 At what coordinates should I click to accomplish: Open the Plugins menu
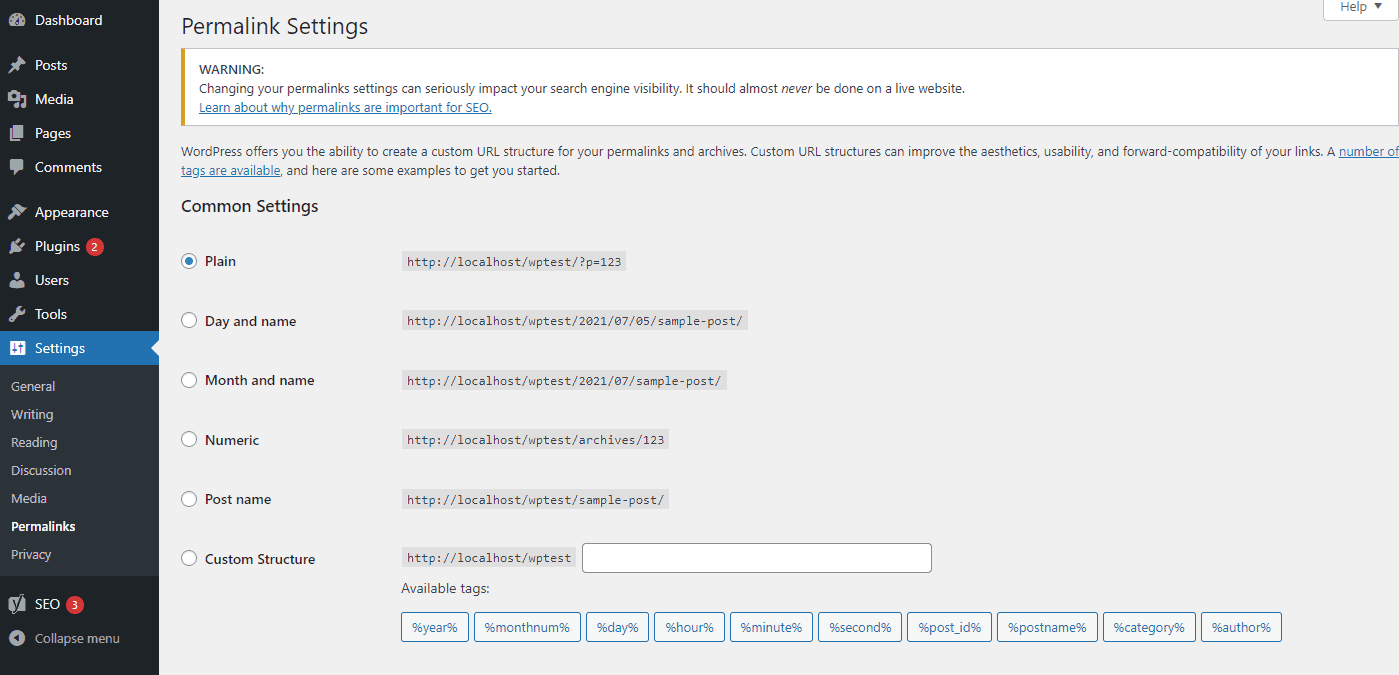click(79, 246)
